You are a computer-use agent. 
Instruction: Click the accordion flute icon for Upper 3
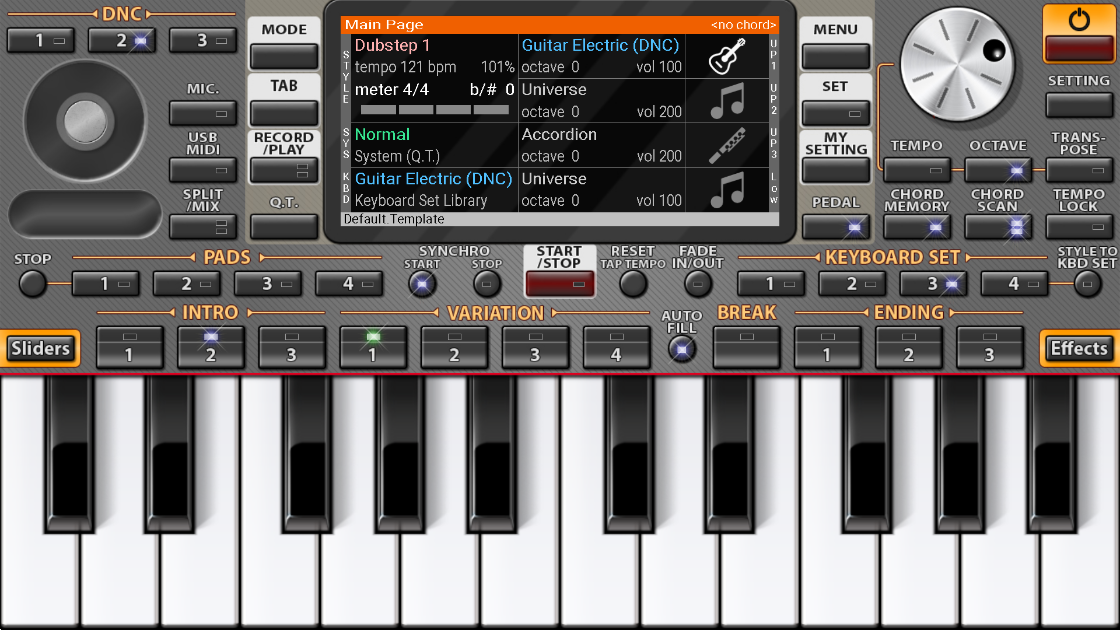726,146
